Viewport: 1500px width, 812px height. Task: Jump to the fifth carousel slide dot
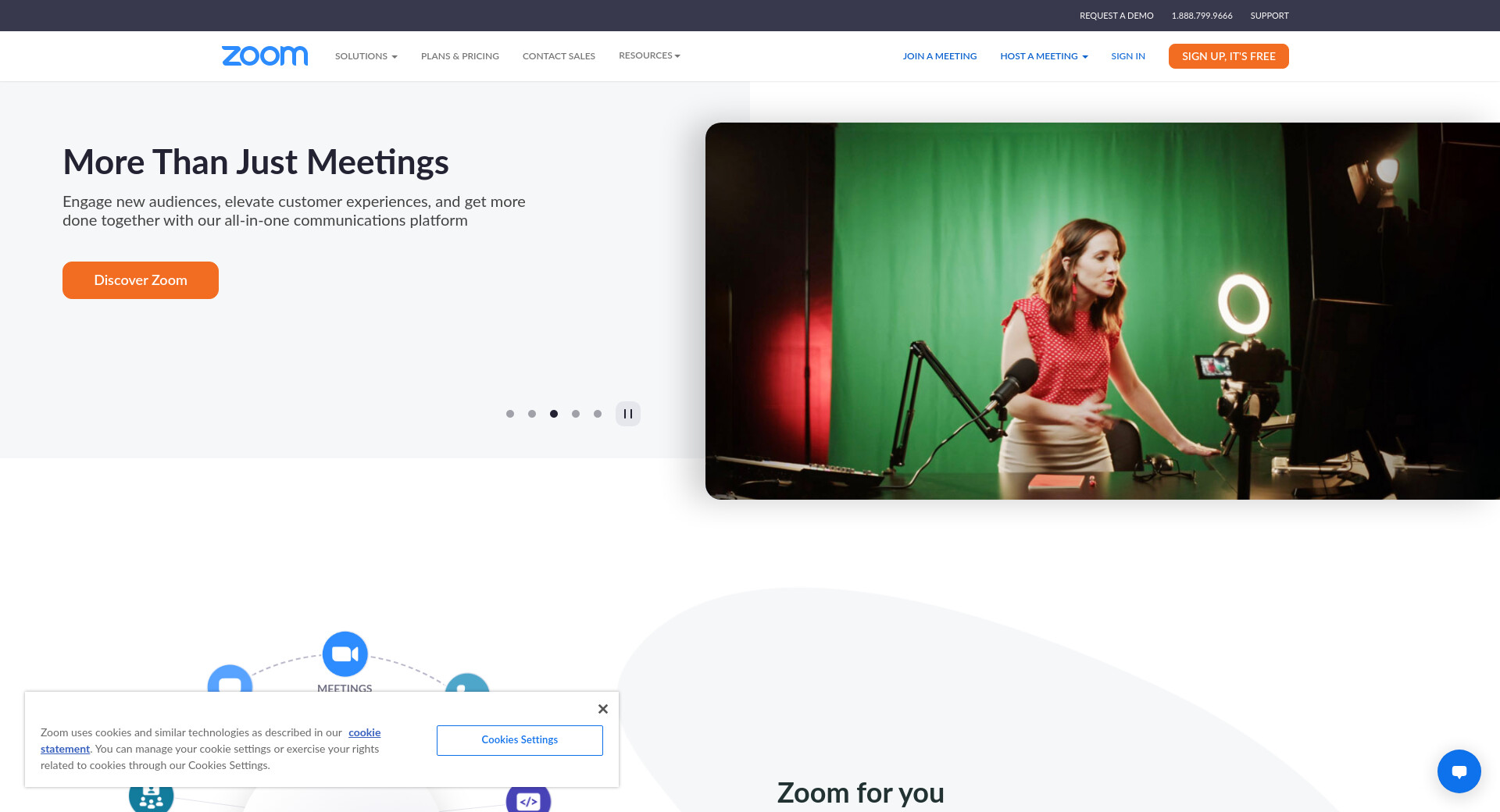tap(598, 414)
